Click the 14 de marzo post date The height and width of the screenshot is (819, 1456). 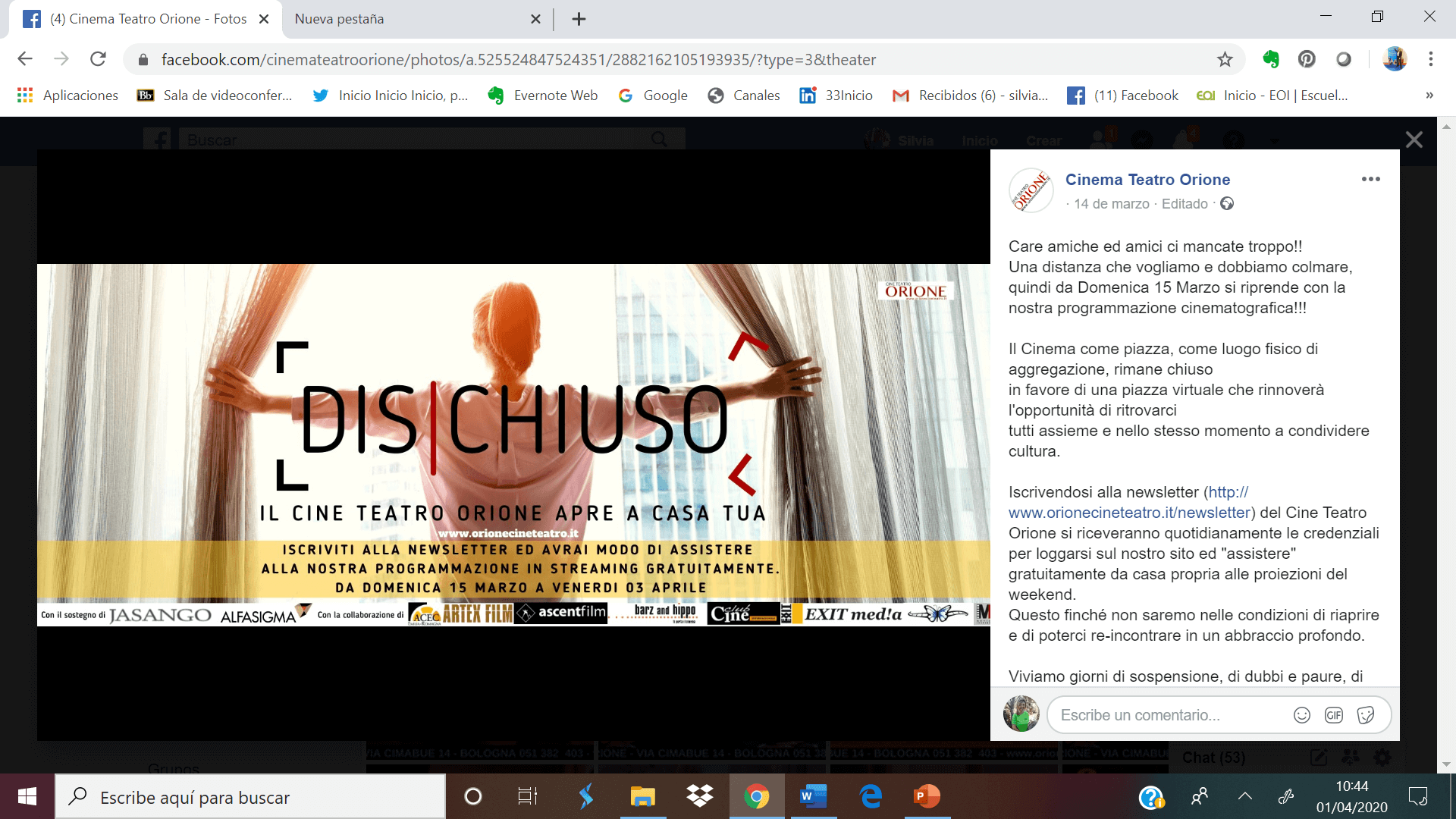[1111, 204]
